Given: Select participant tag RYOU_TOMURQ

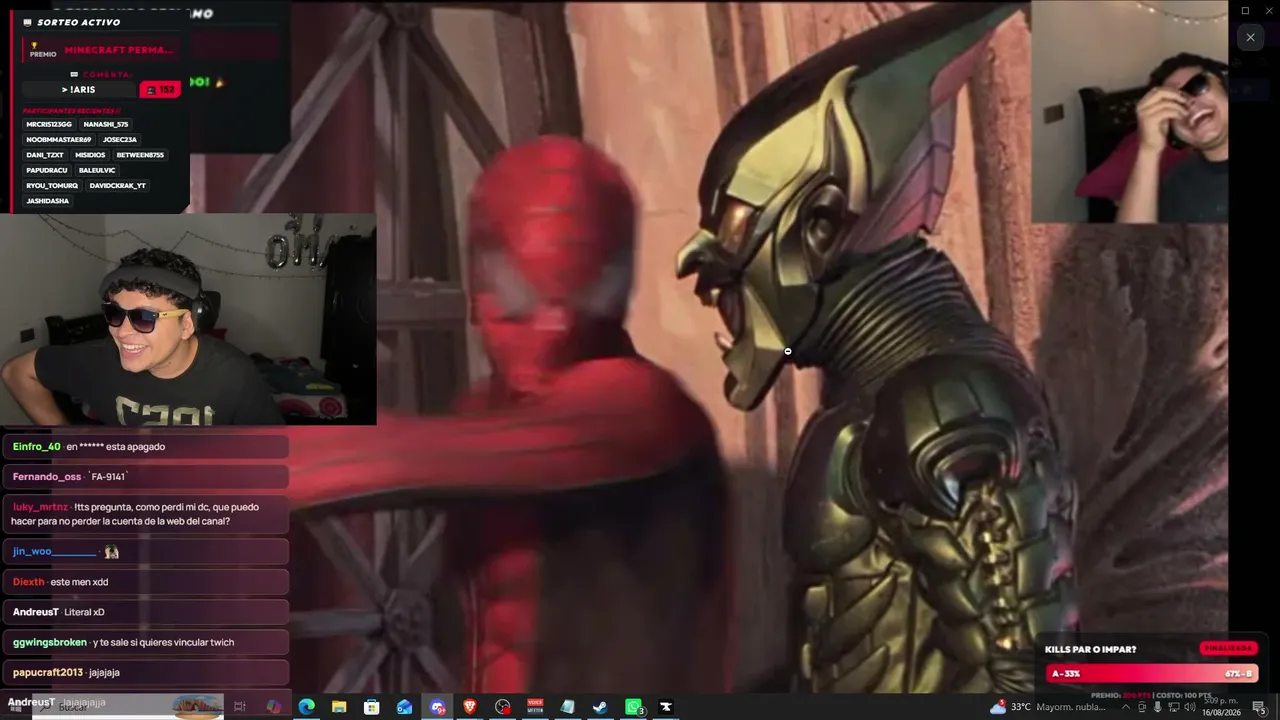Looking at the screenshot, I should 52,186.
